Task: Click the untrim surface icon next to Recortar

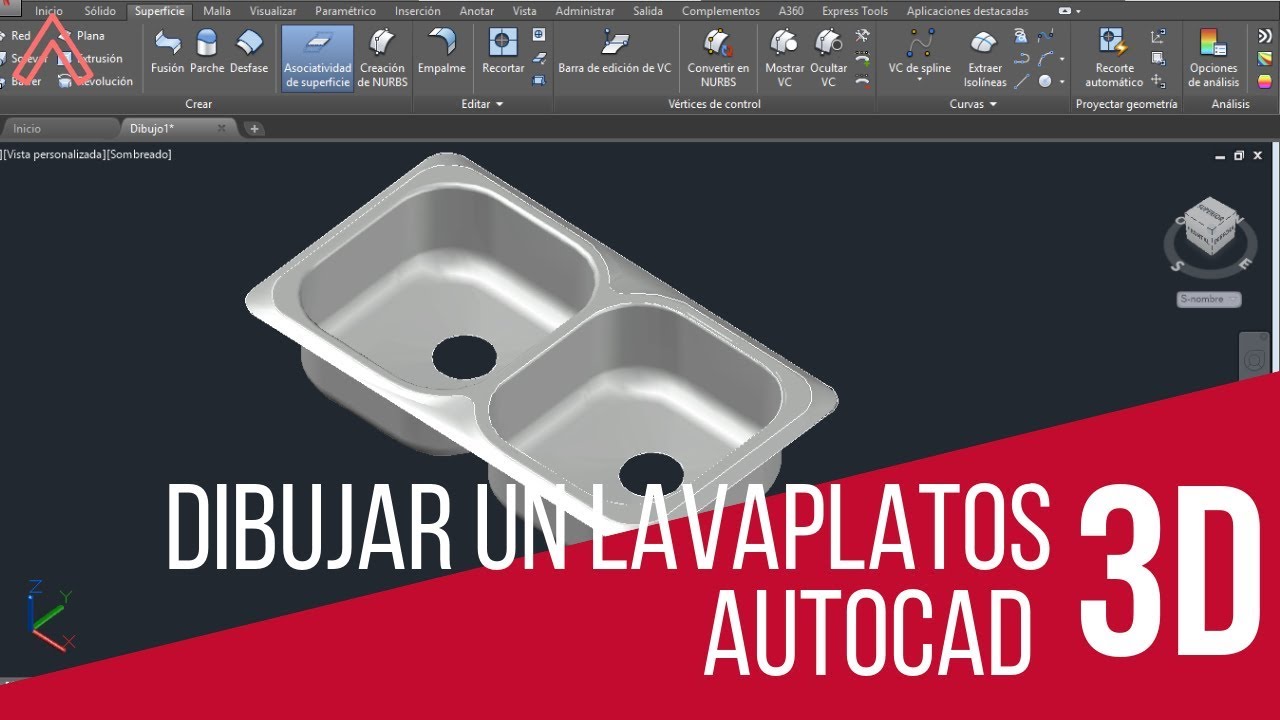Action: pos(539,36)
